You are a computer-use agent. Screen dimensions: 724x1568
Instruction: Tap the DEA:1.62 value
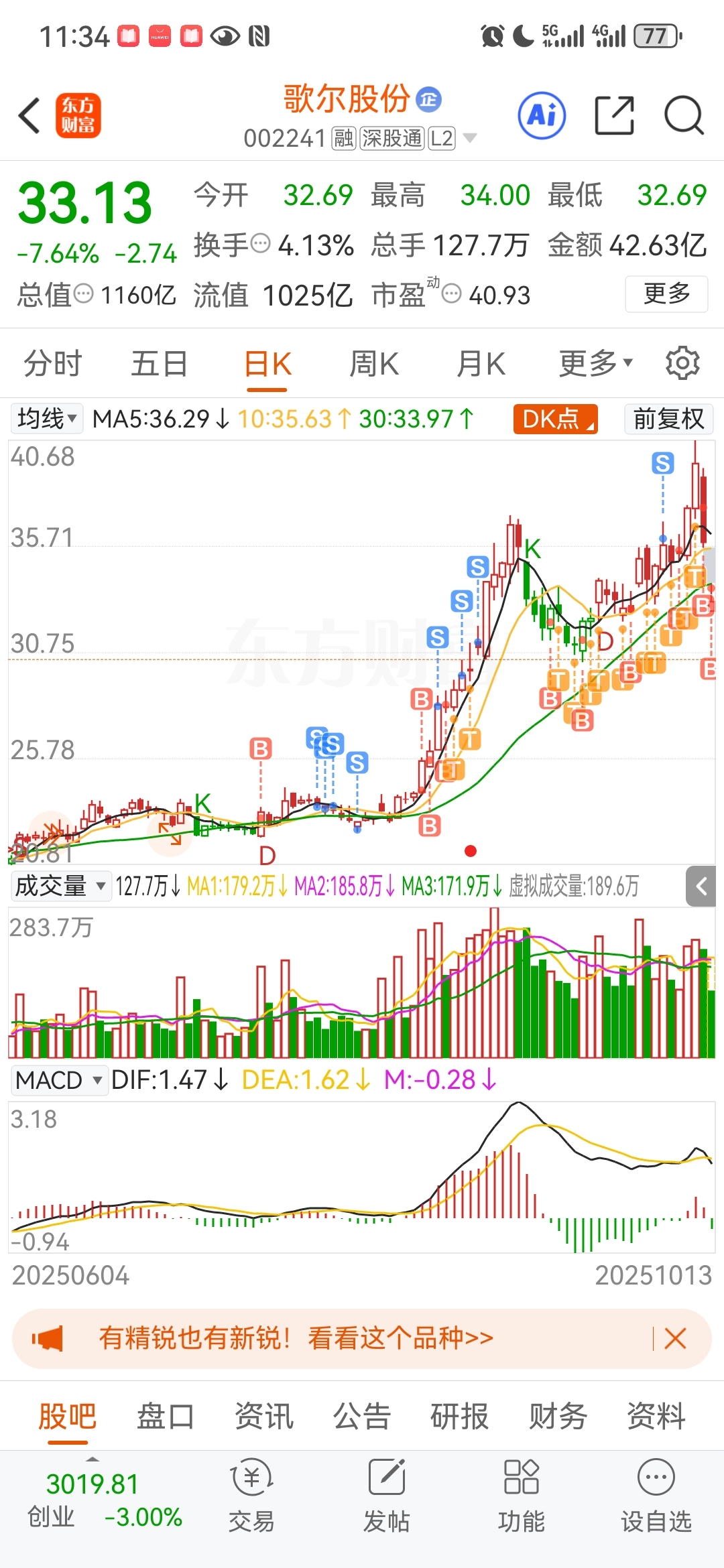[x=306, y=1080]
